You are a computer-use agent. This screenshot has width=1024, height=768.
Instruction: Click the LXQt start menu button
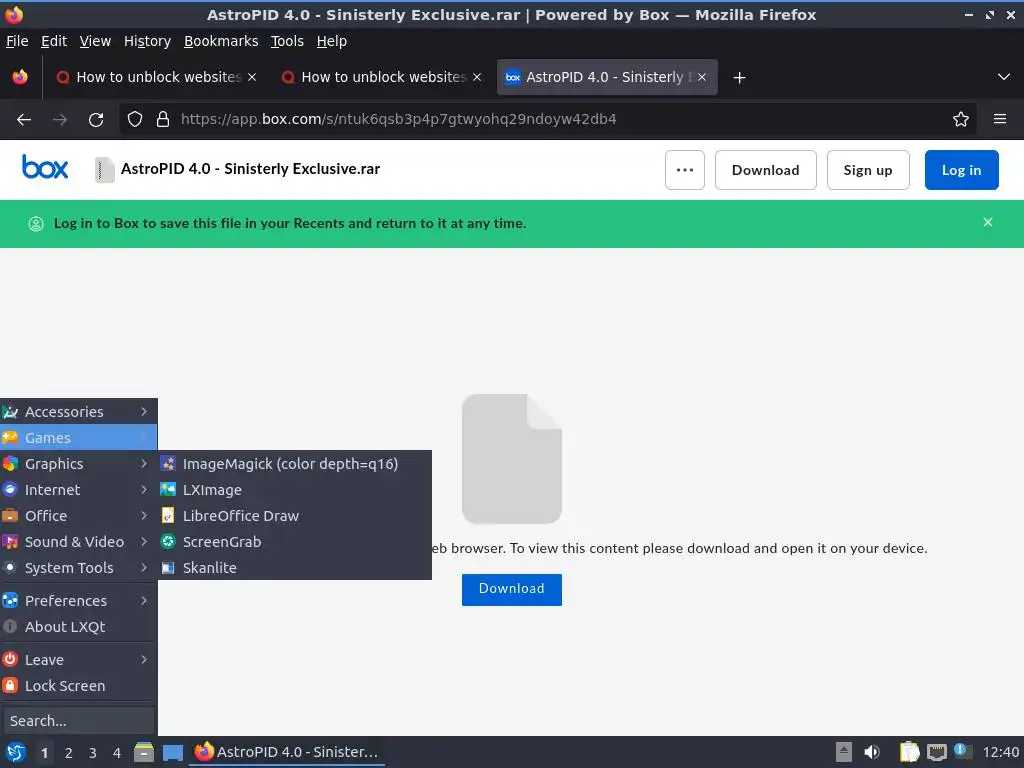click(x=16, y=752)
